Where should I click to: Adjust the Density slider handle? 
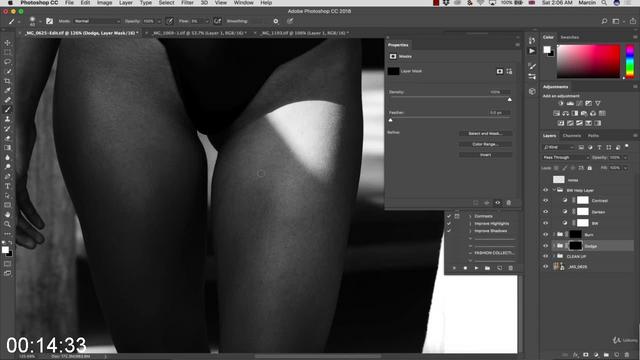tap(509, 100)
